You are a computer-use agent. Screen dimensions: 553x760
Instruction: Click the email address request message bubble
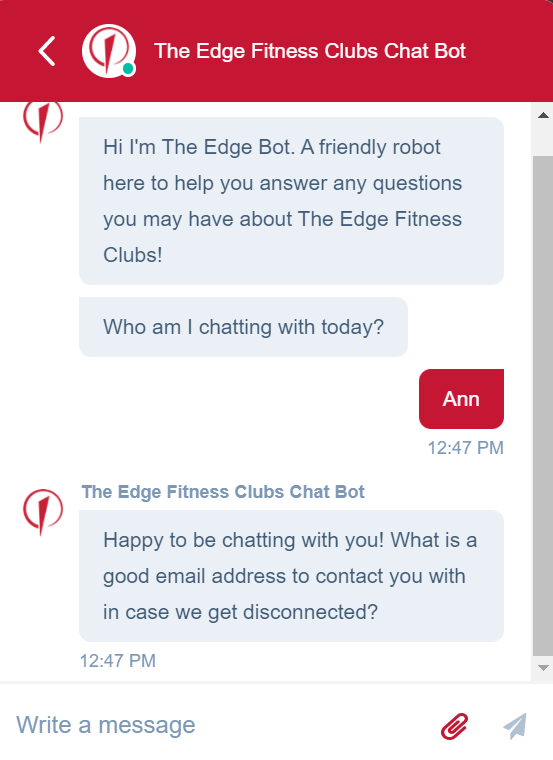point(291,576)
